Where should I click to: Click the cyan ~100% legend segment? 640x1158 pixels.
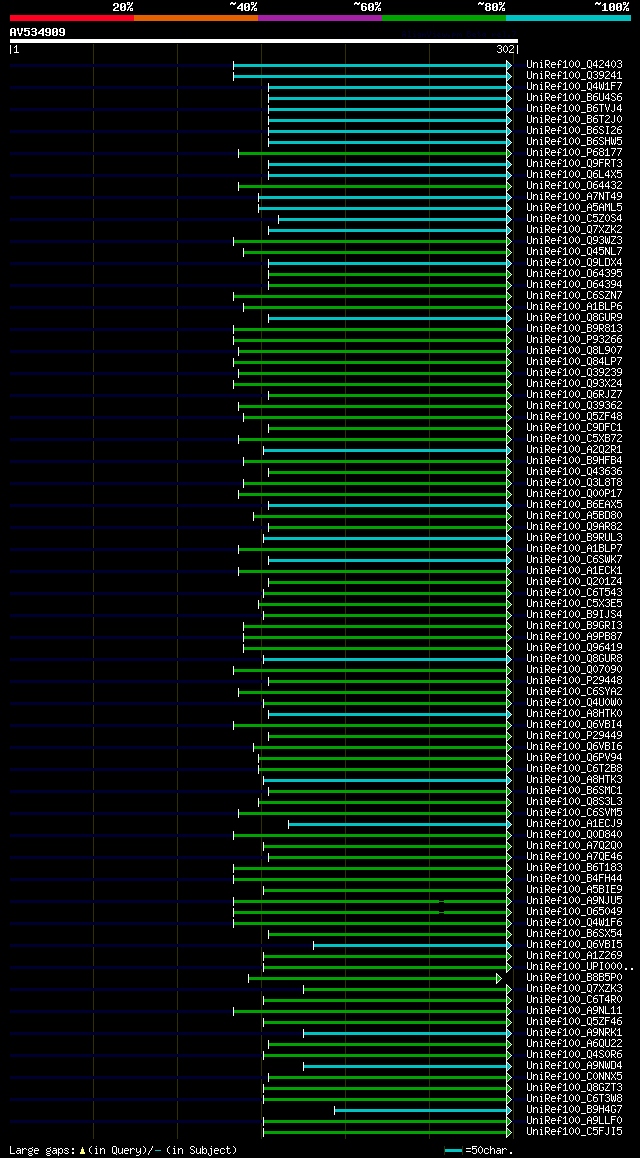click(568, 18)
